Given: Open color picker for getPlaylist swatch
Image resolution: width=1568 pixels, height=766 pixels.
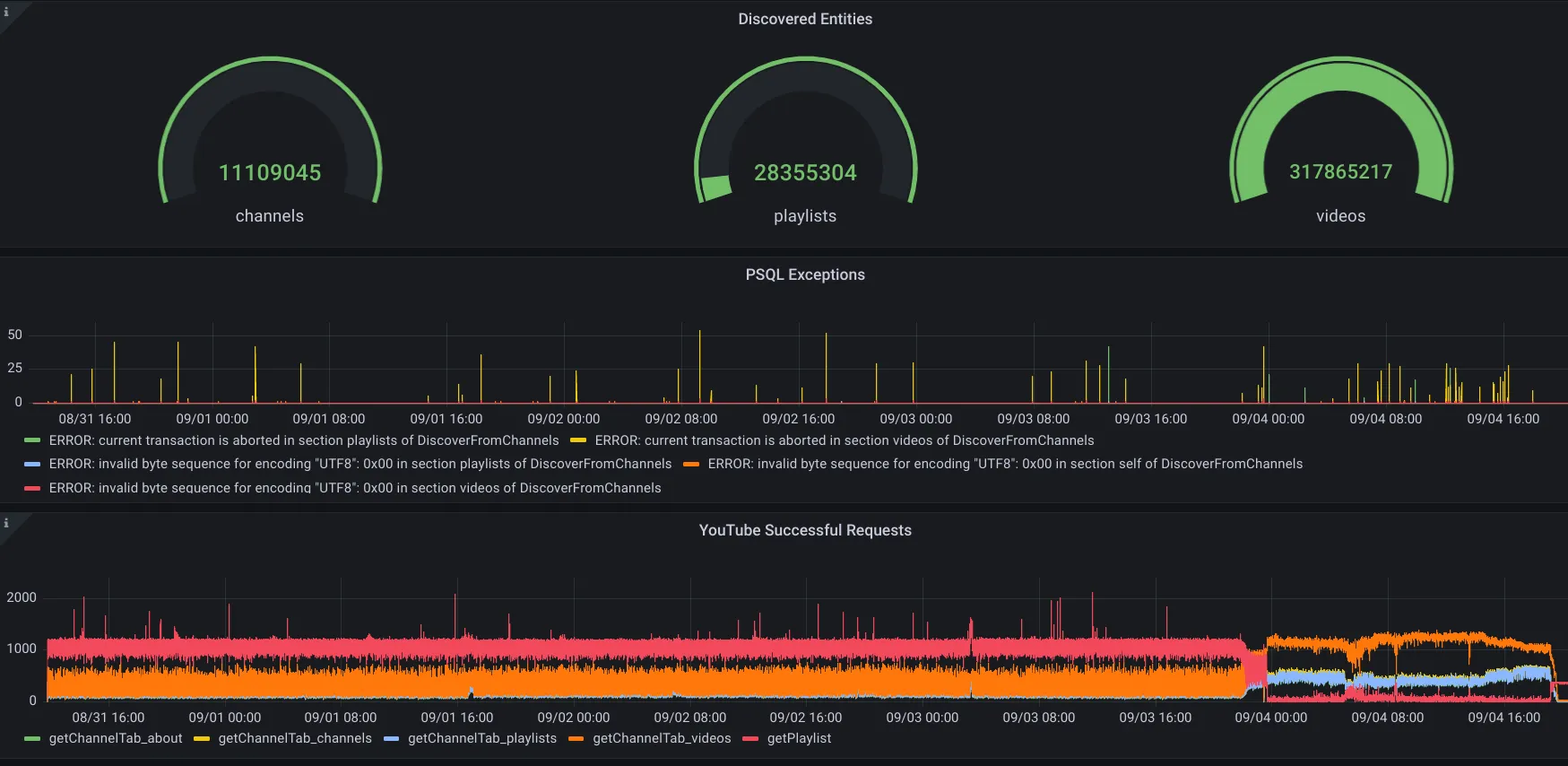Looking at the screenshot, I should click(750, 738).
